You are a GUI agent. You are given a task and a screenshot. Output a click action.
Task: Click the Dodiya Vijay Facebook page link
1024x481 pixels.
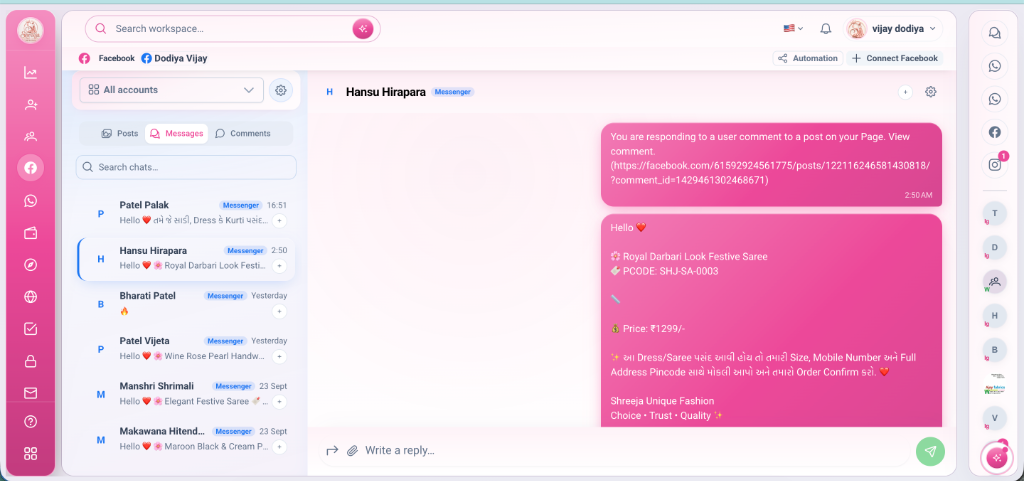[x=174, y=58]
